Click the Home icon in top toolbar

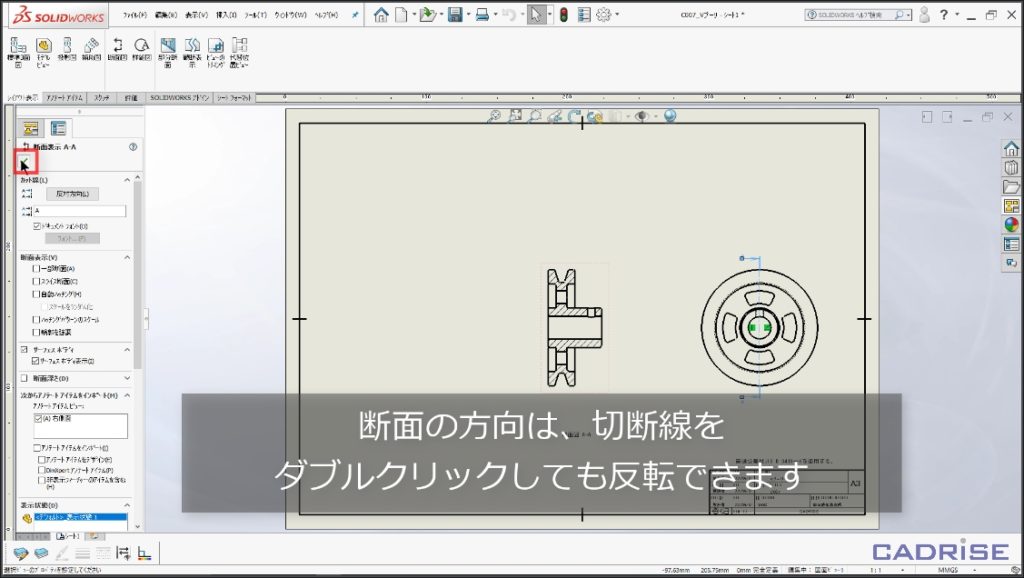381,15
